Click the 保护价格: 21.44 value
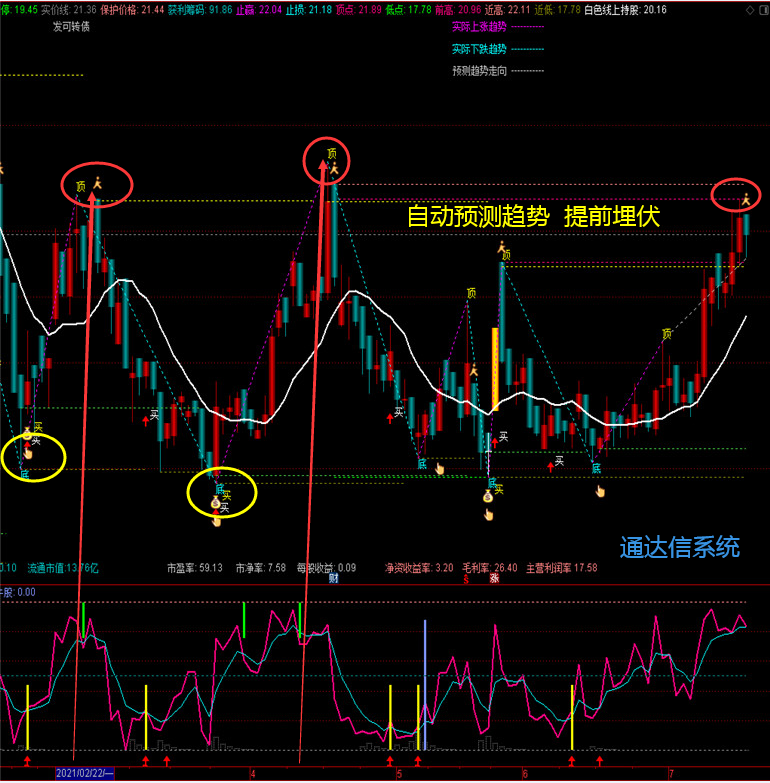Viewport: 770px width, 783px height. pos(132,9)
